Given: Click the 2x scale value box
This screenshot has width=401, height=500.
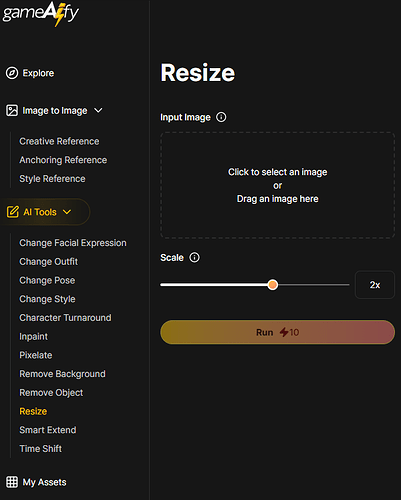Looking at the screenshot, I should point(375,285).
